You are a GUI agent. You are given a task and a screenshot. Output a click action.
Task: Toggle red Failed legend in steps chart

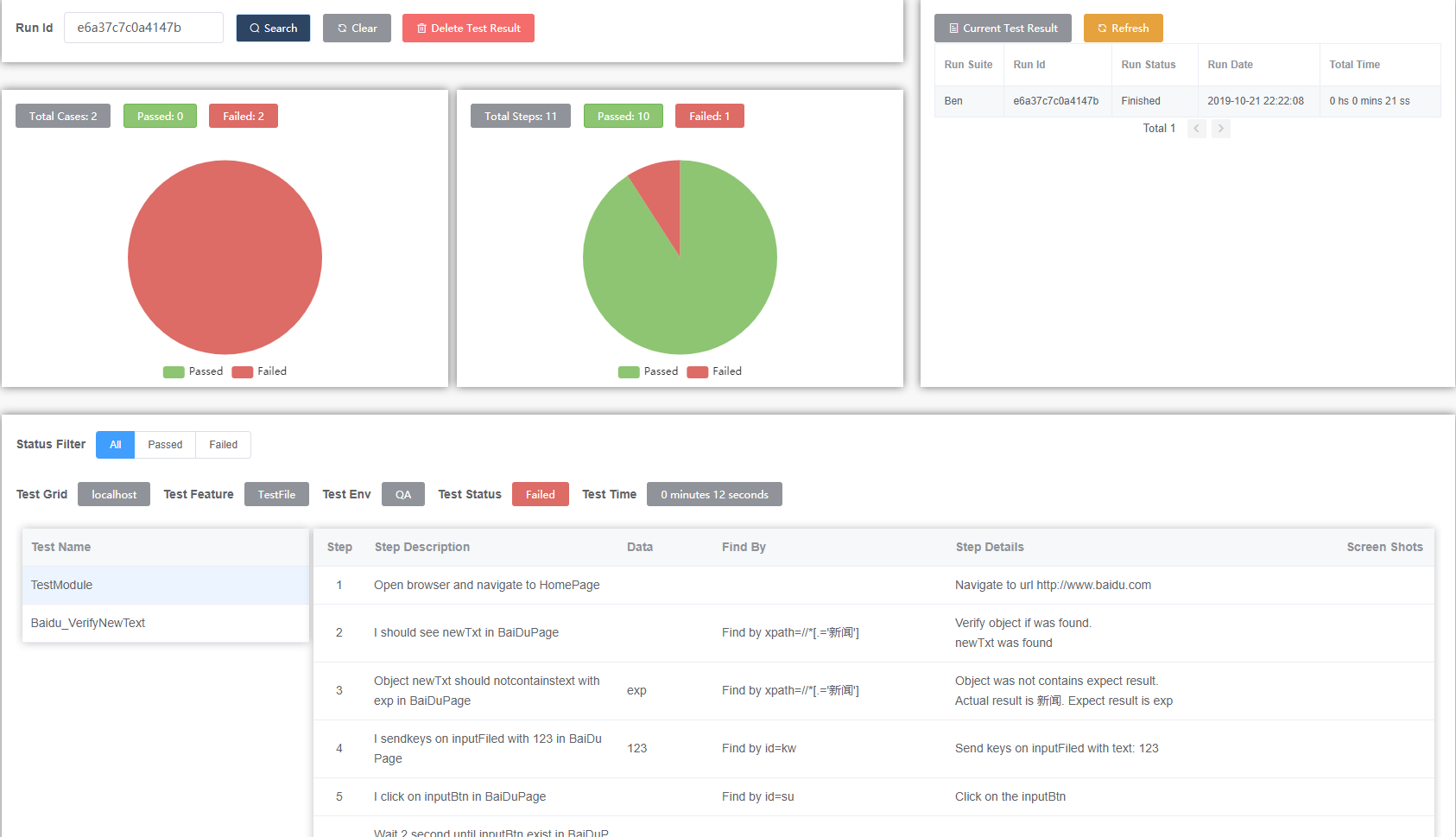[x=715, y=371]
